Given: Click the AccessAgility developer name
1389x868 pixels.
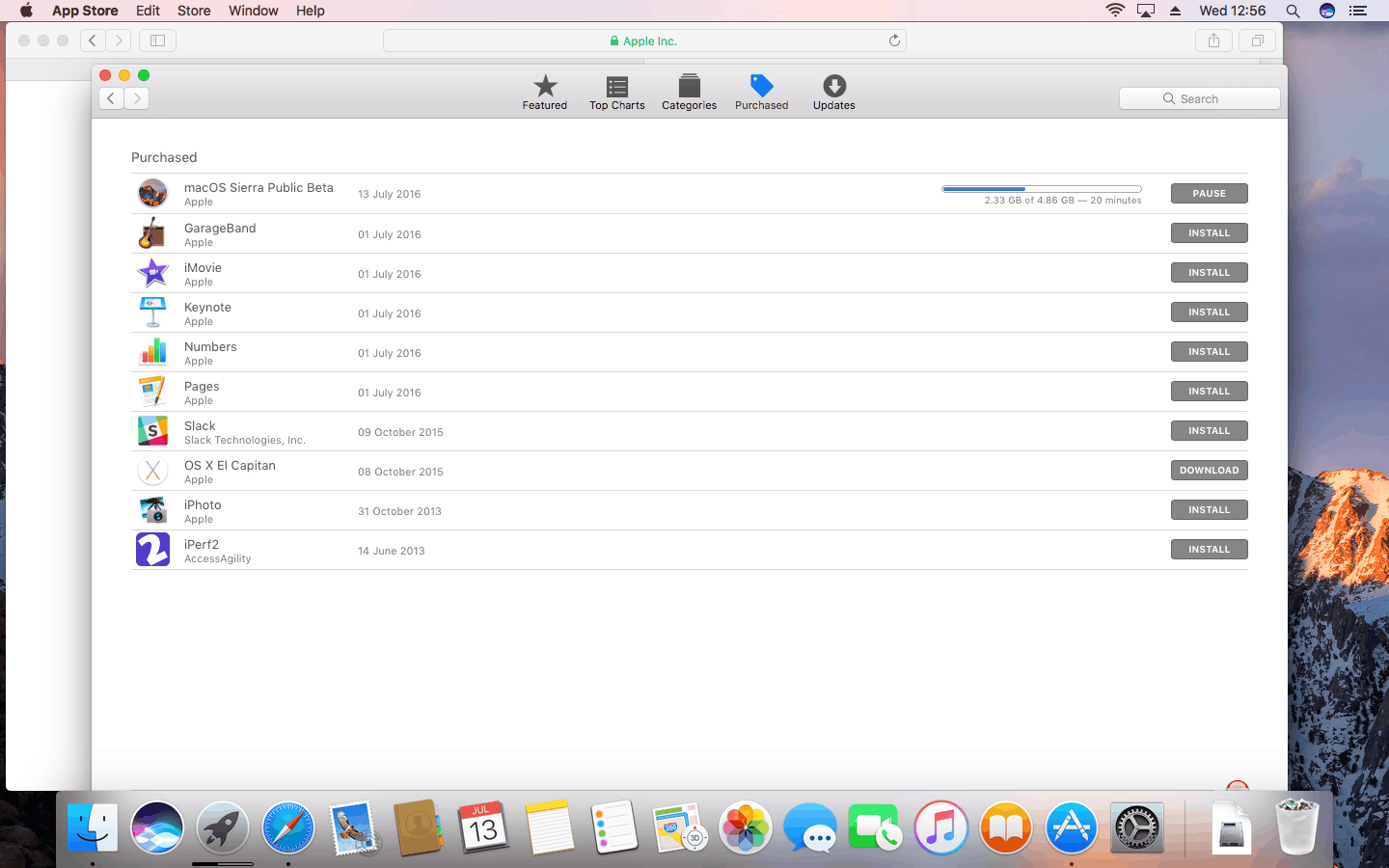Looking at the screenshot, I should (218, 558).
